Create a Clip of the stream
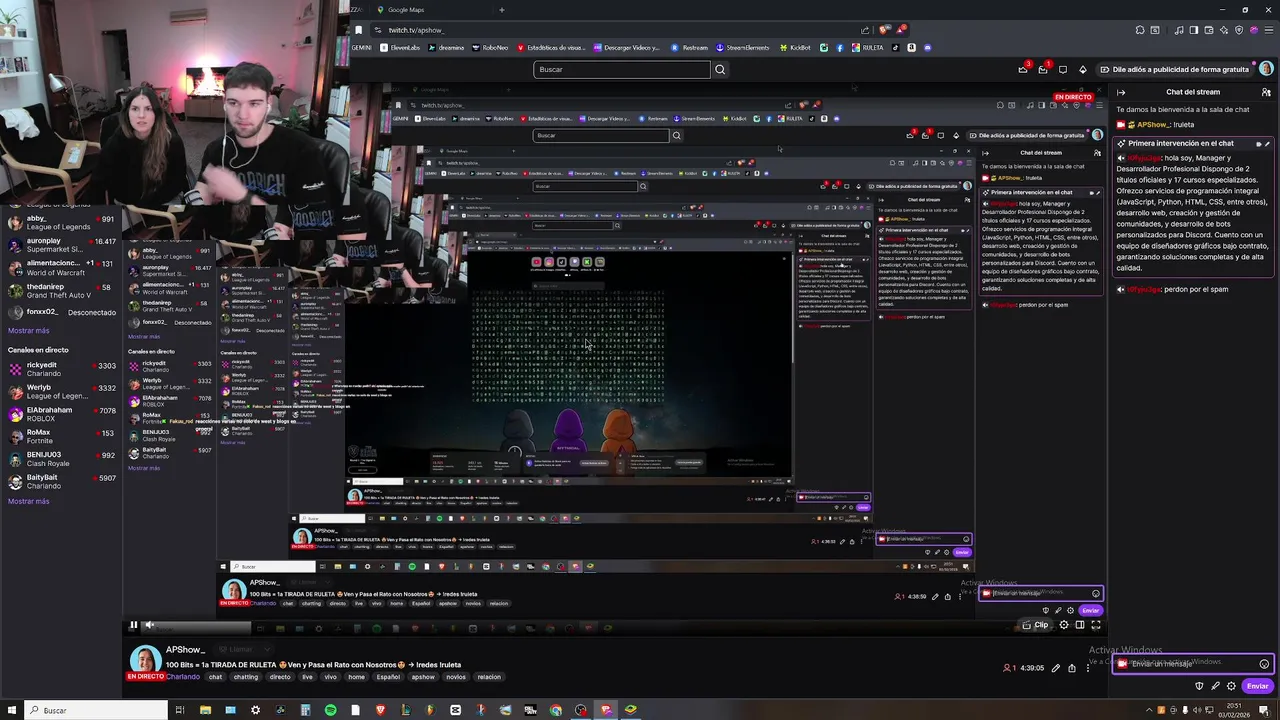Screen dimensions: 1280x720 coord(1035,625)
